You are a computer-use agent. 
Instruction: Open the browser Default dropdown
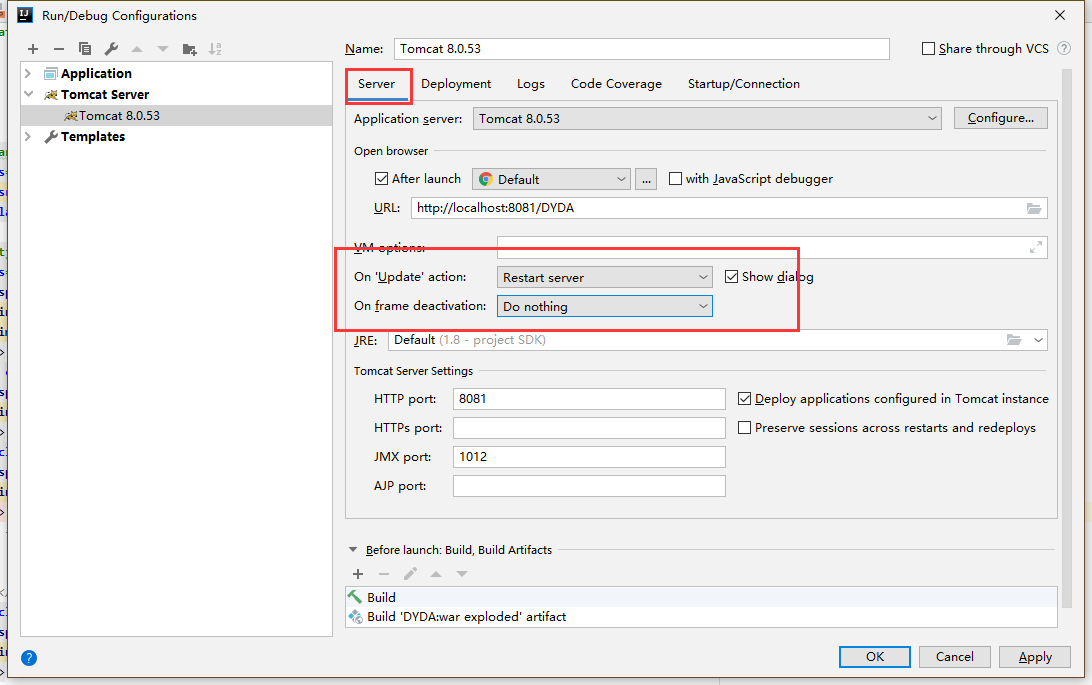coord(551,179)
